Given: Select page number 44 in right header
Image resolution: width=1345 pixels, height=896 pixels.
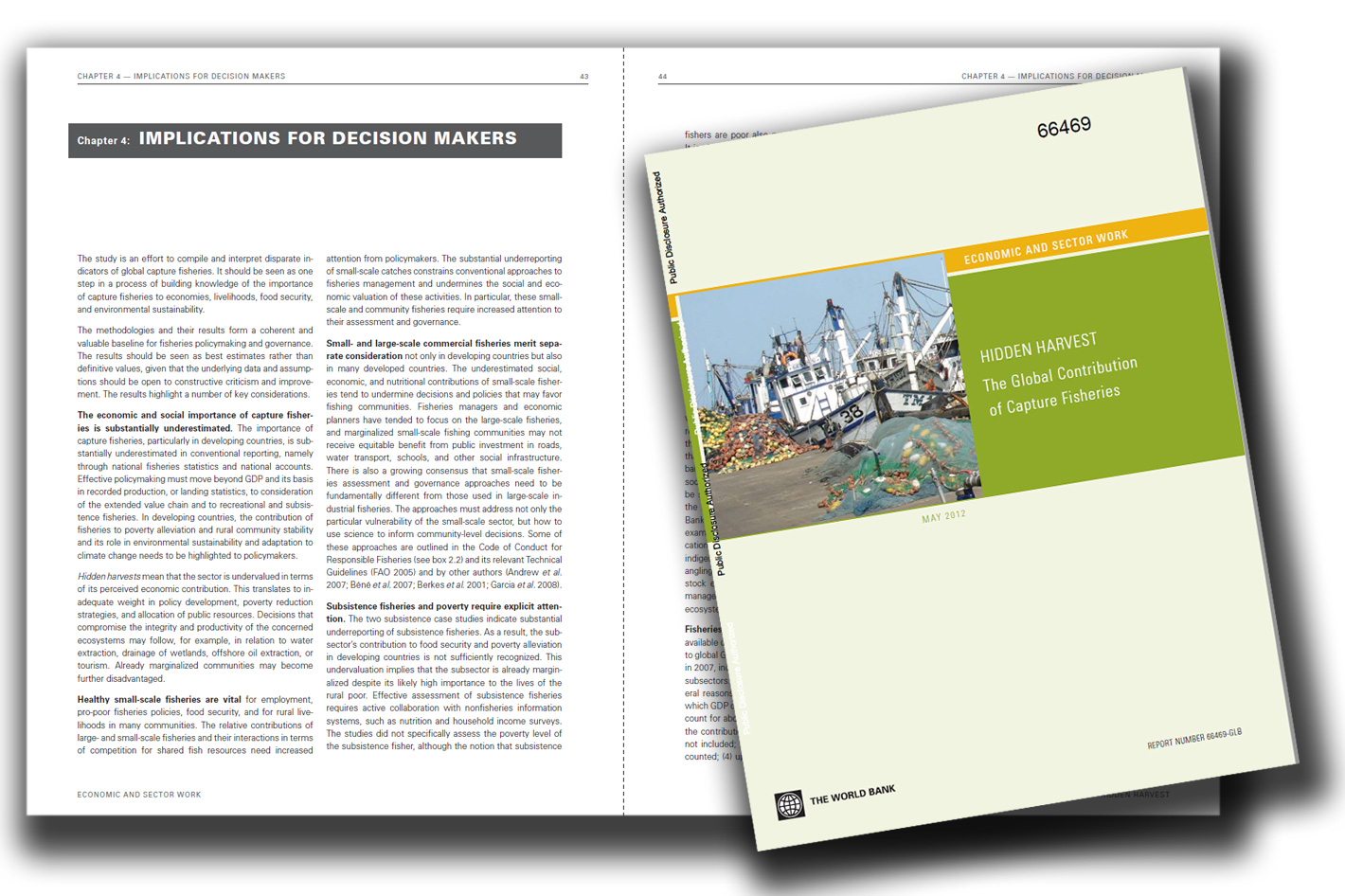Looking at the screenshot, I should (663, 77).
